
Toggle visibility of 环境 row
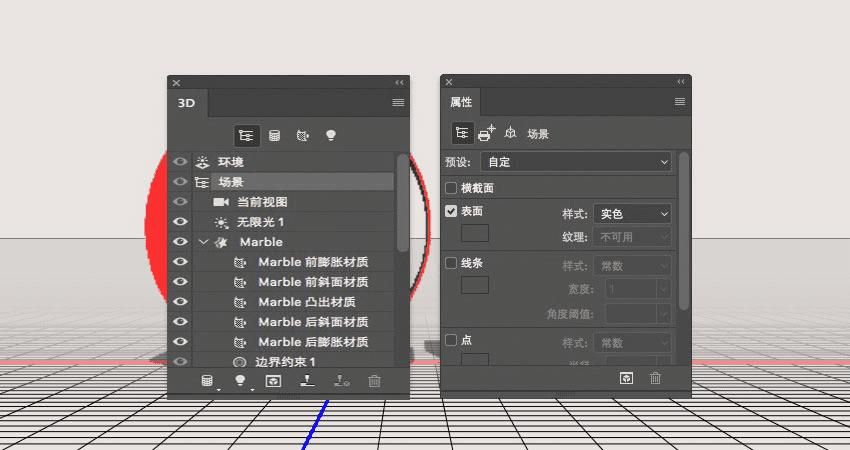[180, 162]
